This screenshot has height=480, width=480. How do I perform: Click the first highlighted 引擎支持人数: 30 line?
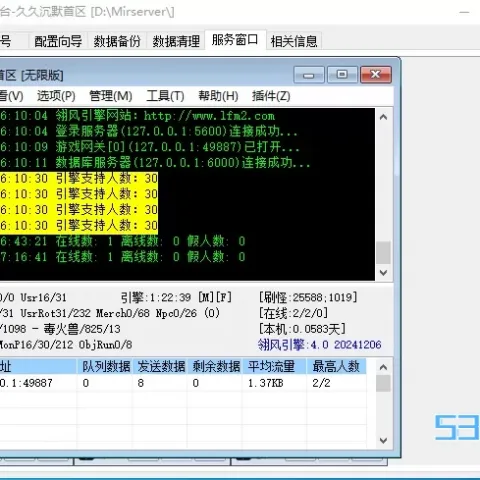(79, 178)
